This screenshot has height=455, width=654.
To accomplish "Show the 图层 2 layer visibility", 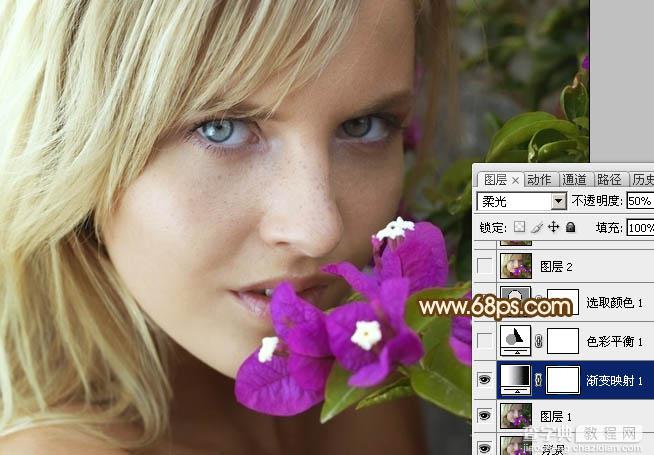I will [x=484, y=266].
